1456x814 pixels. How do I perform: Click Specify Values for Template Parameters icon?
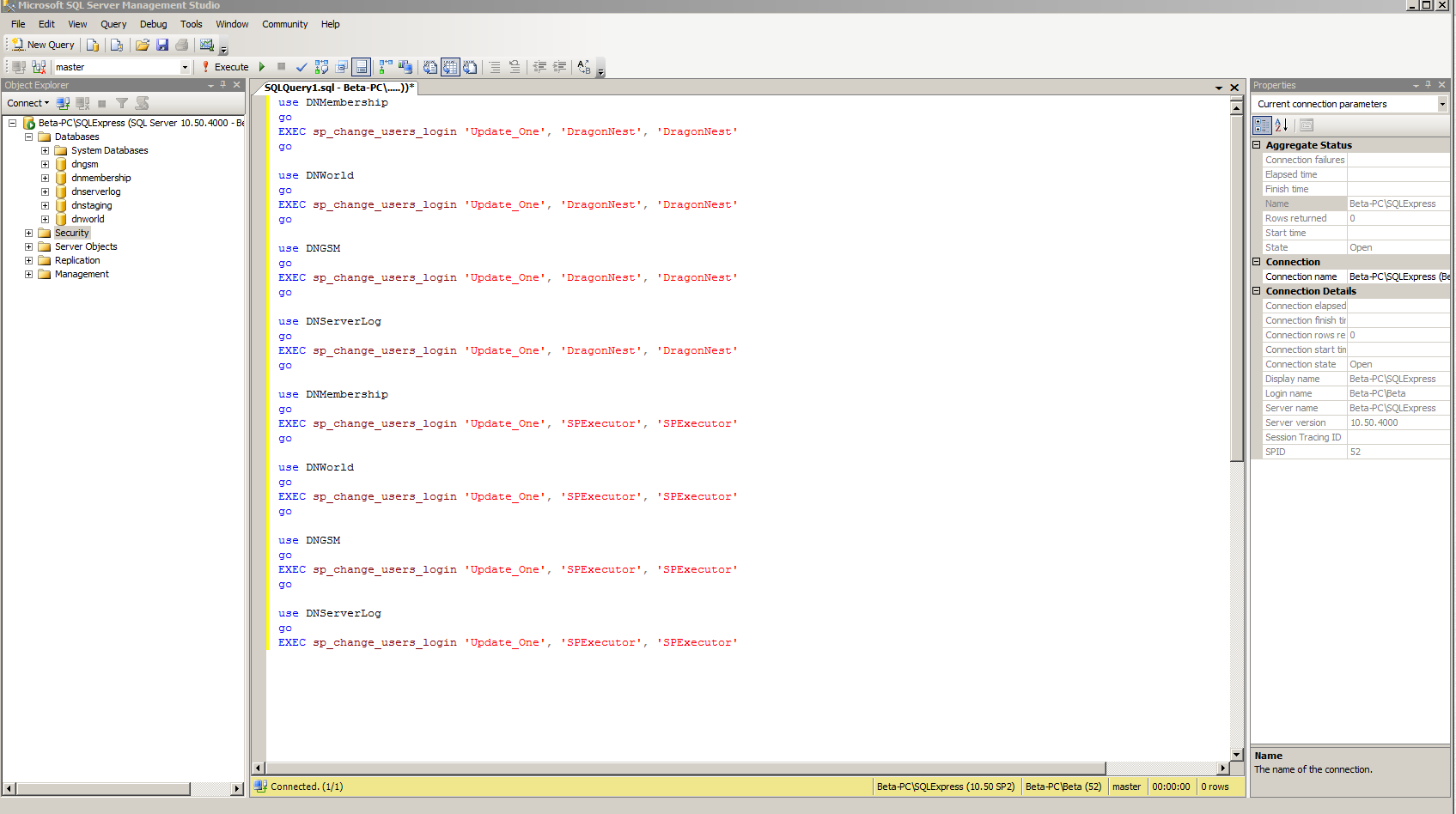click(x=584, y=67)
